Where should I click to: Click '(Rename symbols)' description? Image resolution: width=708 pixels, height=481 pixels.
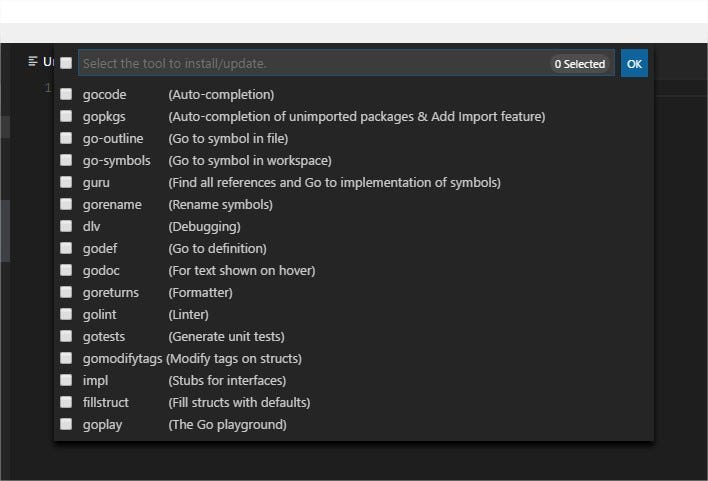pos(220,205)
